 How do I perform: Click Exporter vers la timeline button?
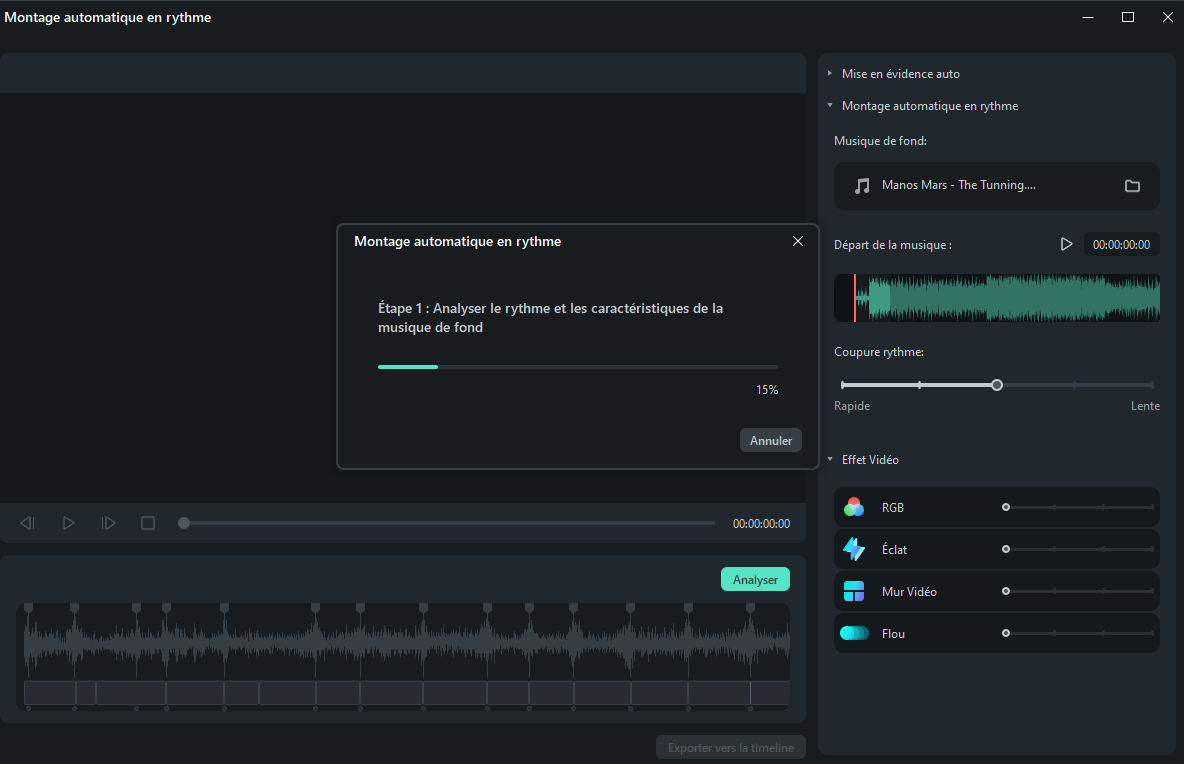pos(730,747)
